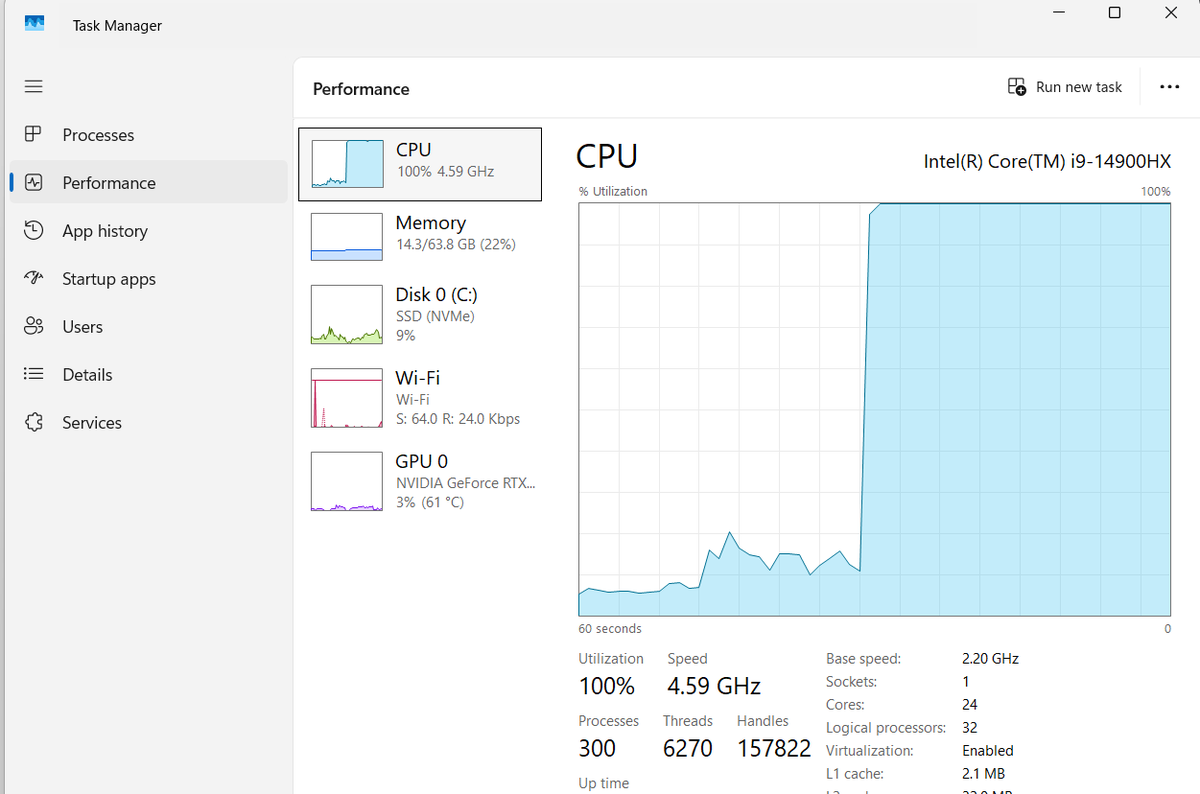Viewport: 1200px width, 794px height.
Task: Maximize the Task Manager window
Action: click(1114, 13)
